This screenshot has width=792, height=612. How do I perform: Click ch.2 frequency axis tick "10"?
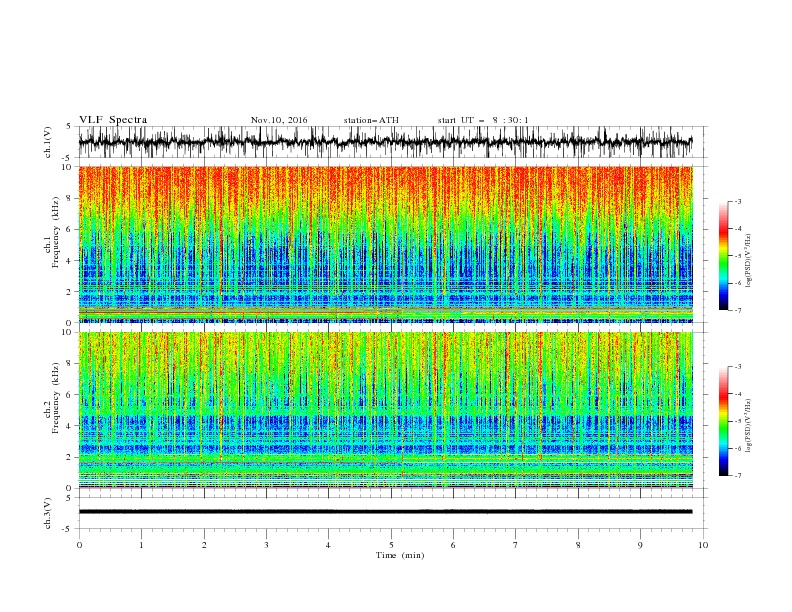pos(68,332)
